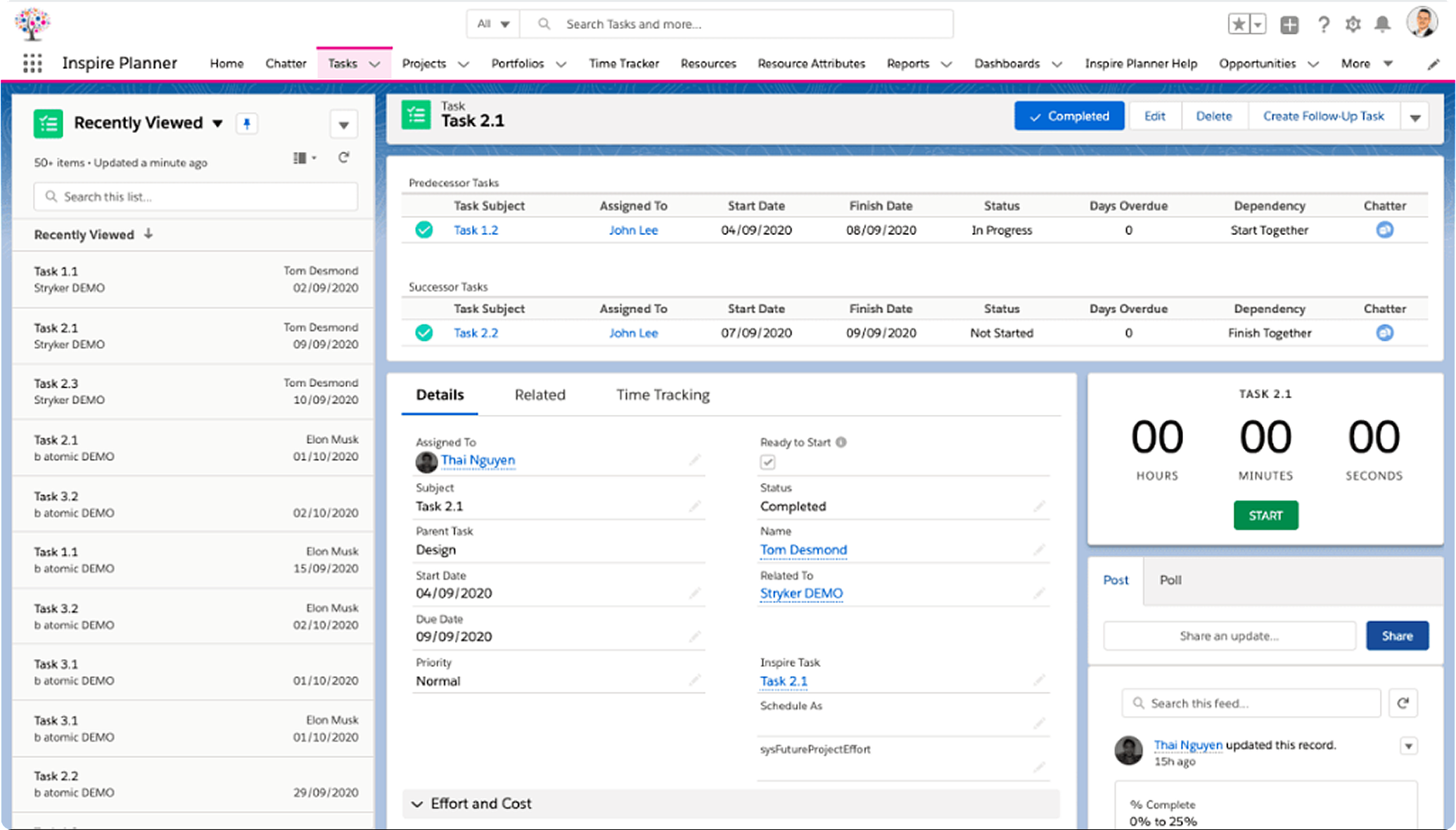Open Chatter icon for Task 2.2 row
The height and width of the screenshot is (830, 1456).
tap(1384, 333)
